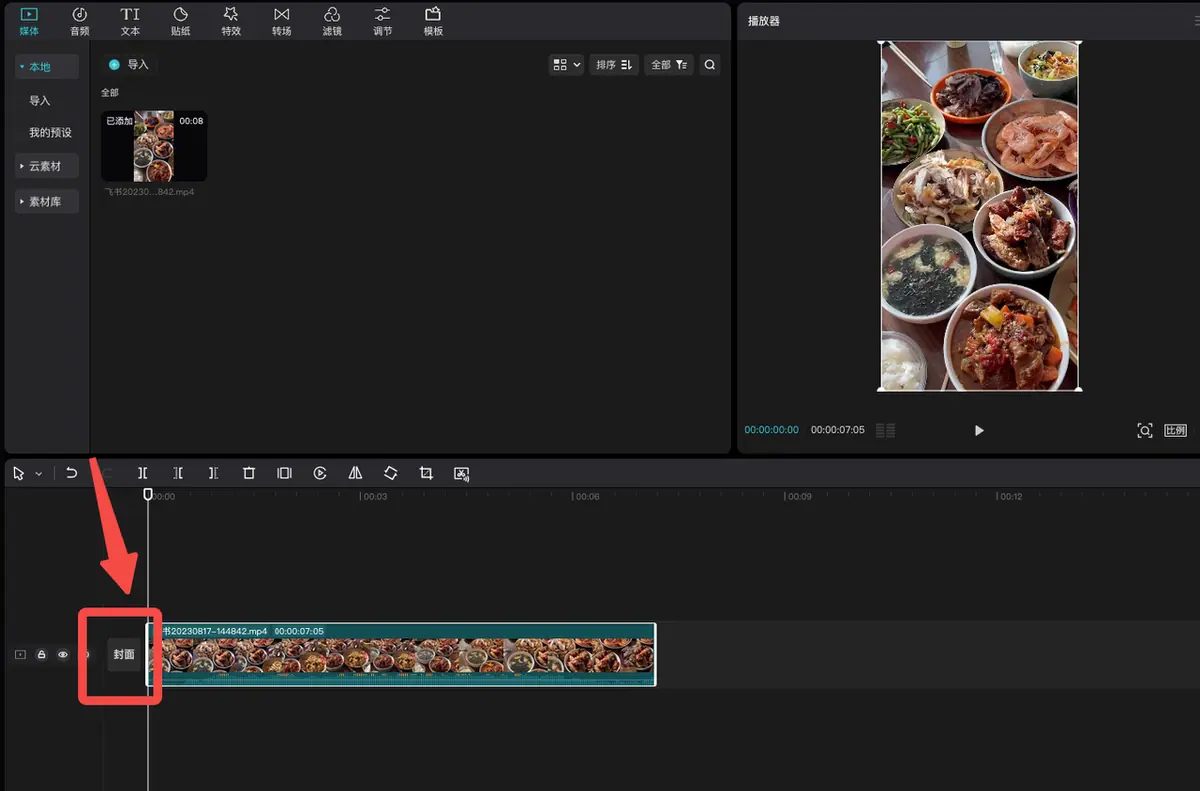1200x791 pixels.
Task: Open the 滤镜 filters tab
Action: coord(332,21)
